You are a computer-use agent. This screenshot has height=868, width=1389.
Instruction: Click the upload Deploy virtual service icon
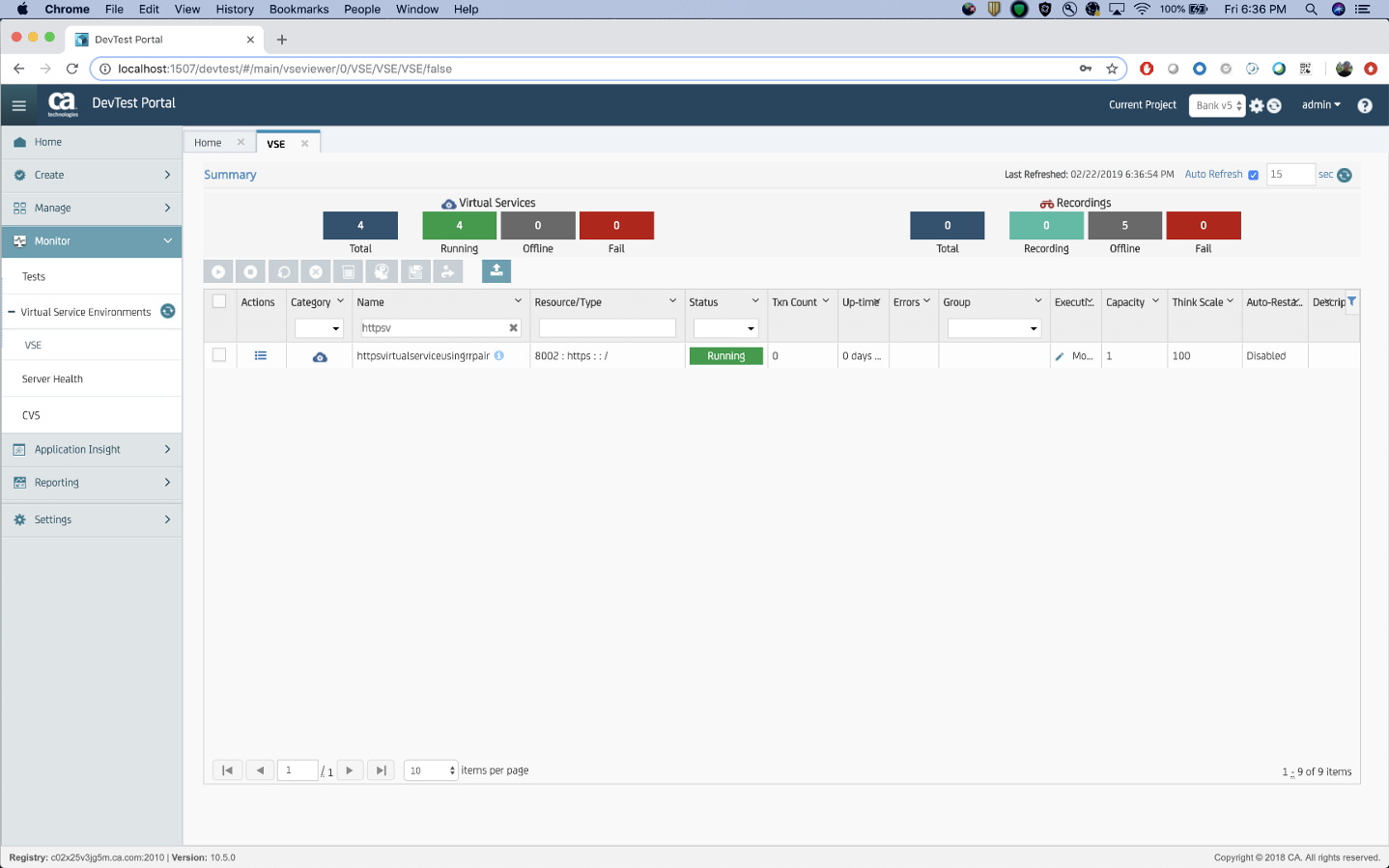(x=496, y=271)
